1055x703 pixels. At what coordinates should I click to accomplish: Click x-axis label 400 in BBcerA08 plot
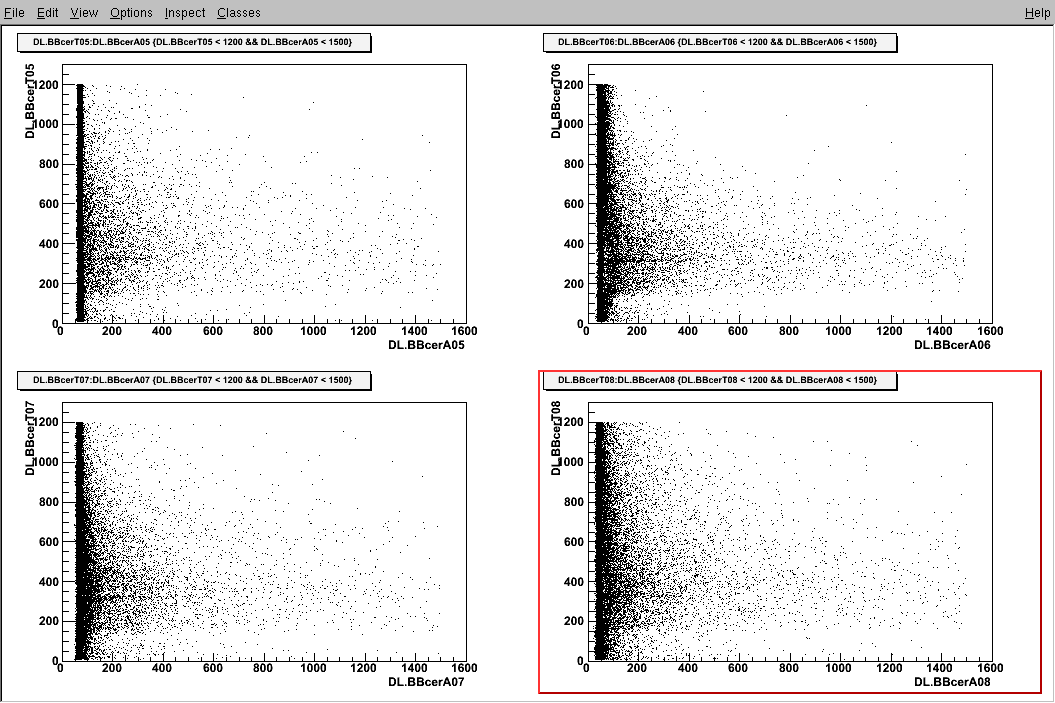click(688, 668)
